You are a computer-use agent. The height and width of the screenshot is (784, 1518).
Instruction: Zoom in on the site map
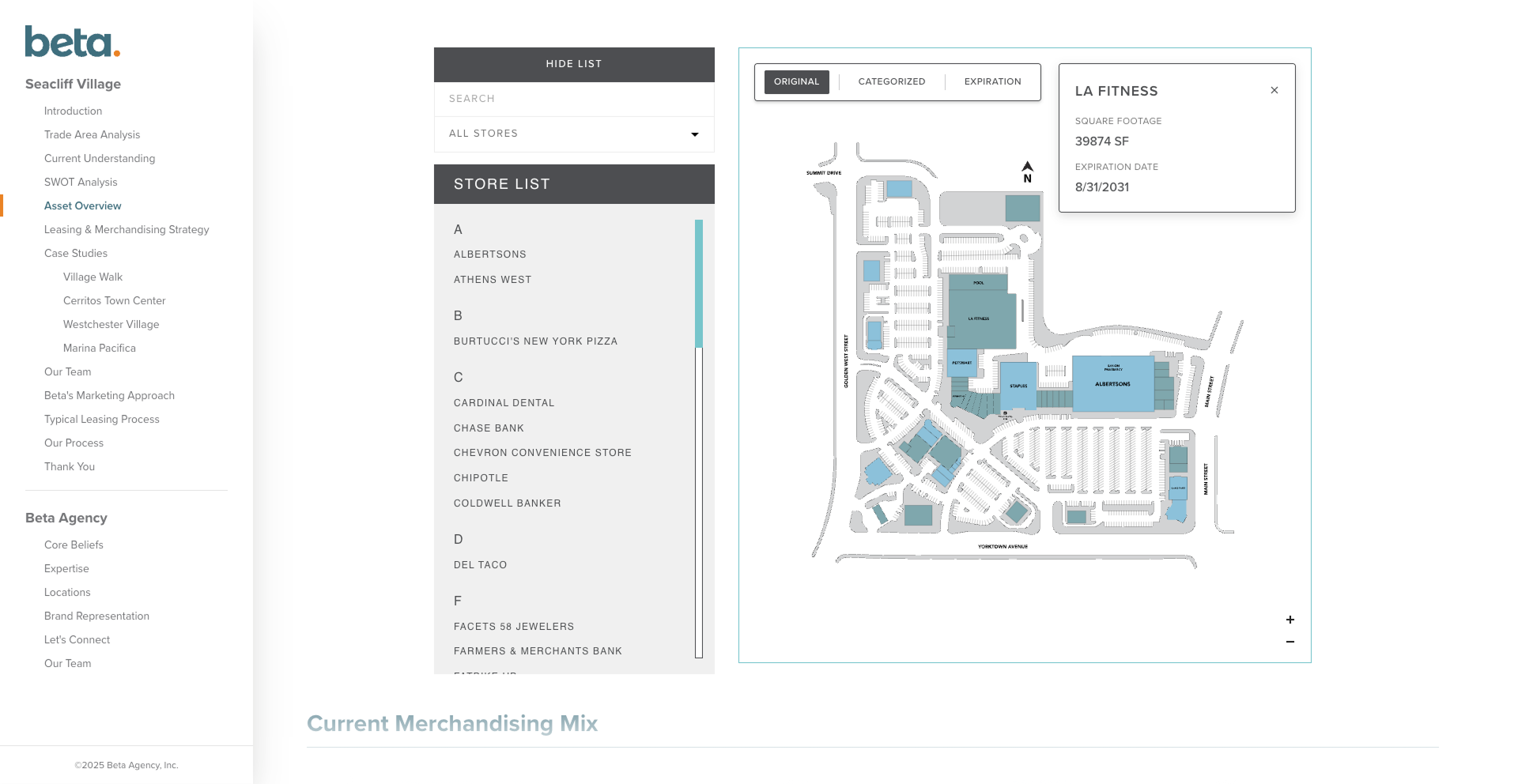(1290, 620)
